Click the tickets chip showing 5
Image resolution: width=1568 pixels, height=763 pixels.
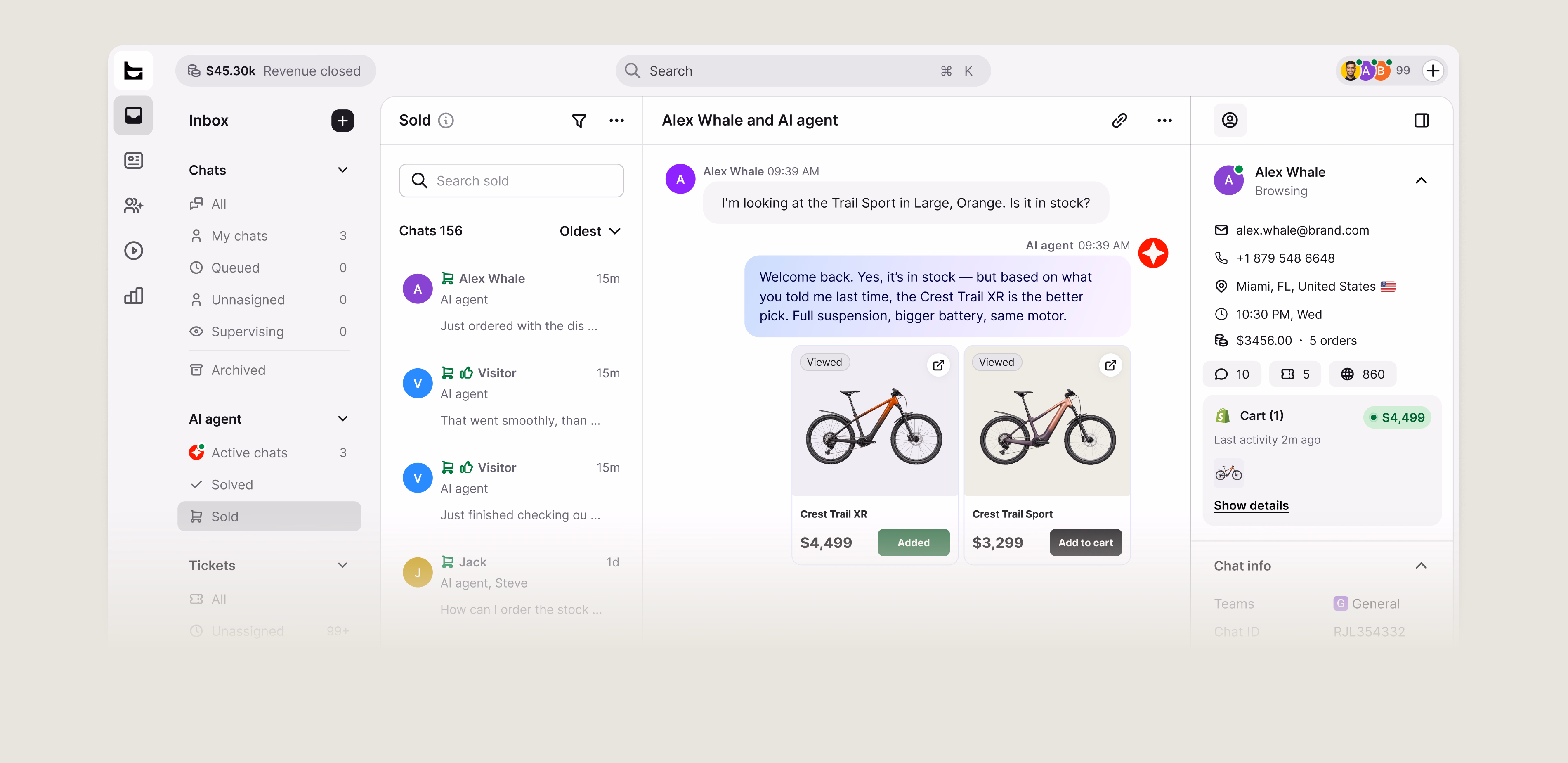point(1295,374)
